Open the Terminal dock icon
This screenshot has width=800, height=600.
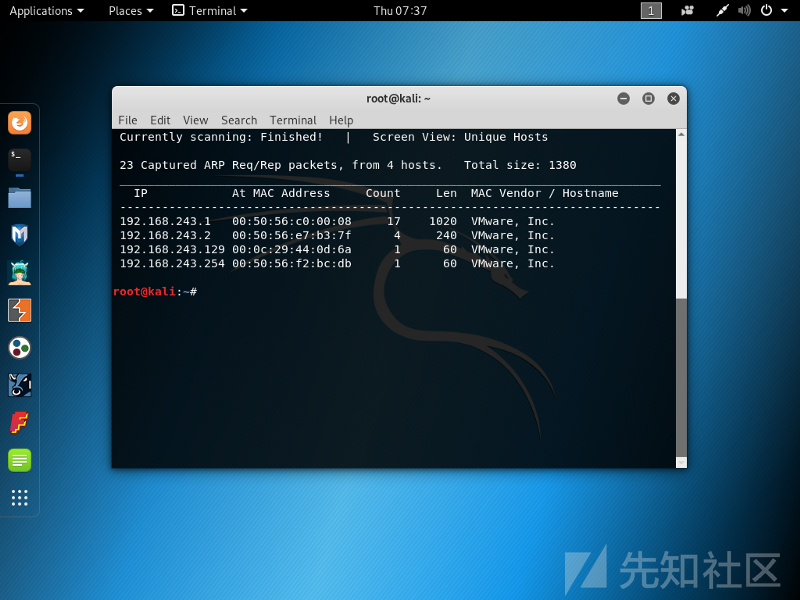19,160
